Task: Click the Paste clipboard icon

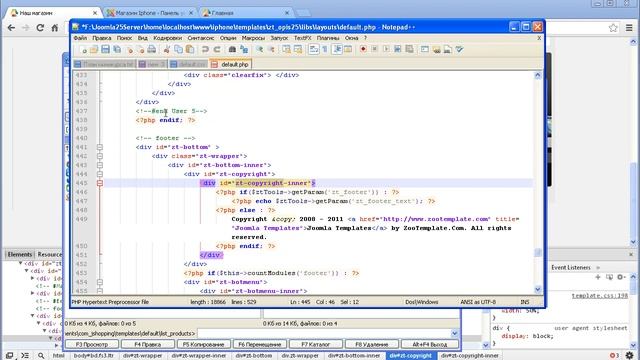Action: pyautogui.click(x=190, y=49)
